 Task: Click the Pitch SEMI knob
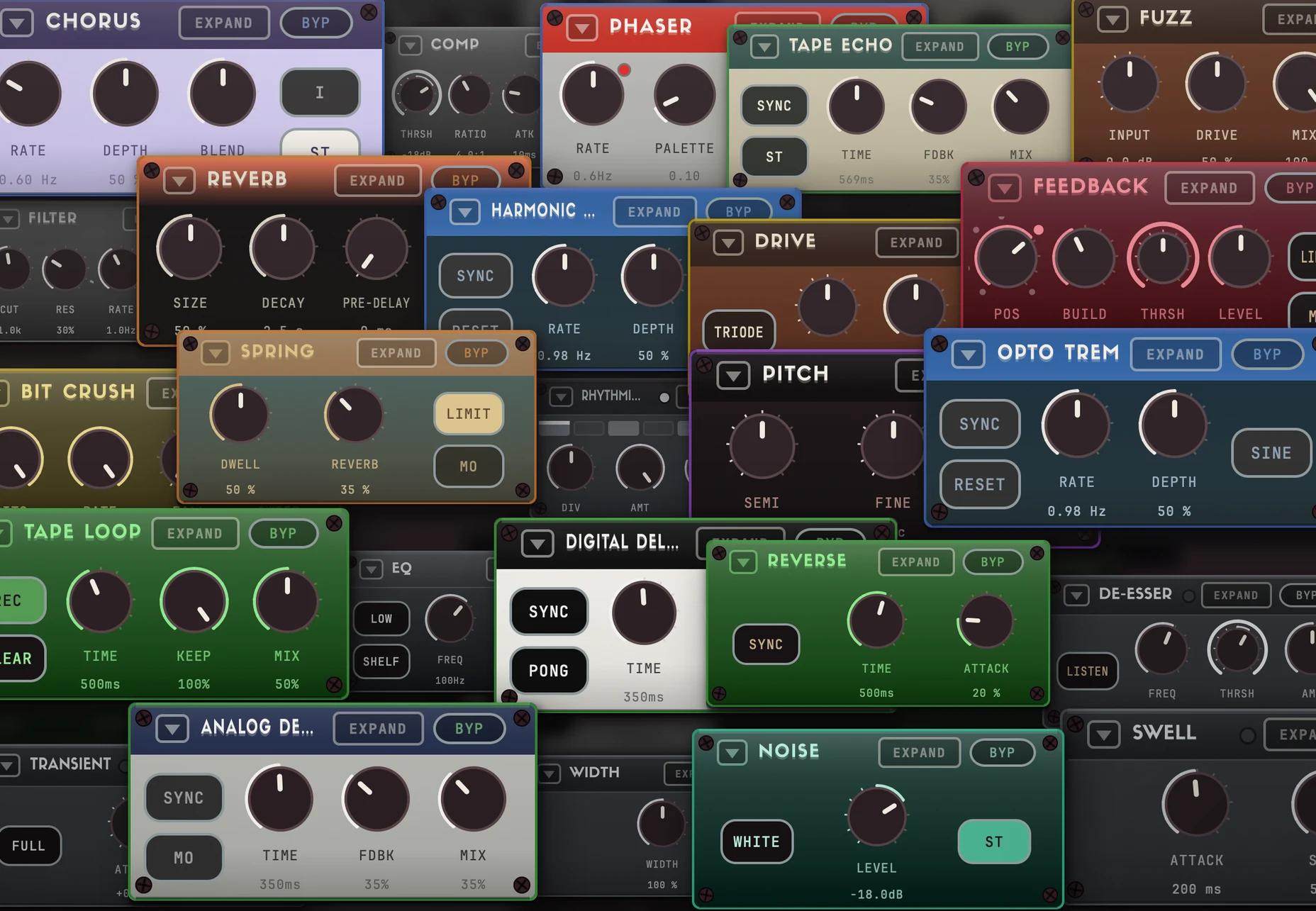pos(762,445)
